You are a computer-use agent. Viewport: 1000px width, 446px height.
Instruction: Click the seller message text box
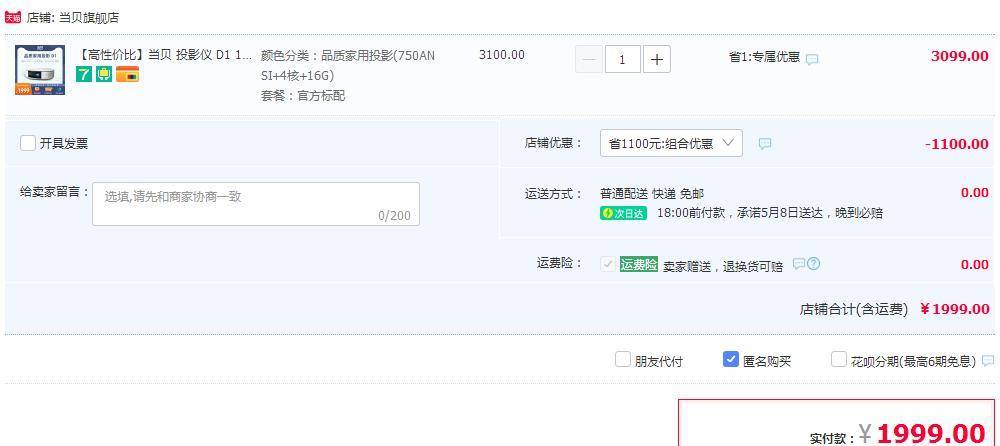point(256,204)
